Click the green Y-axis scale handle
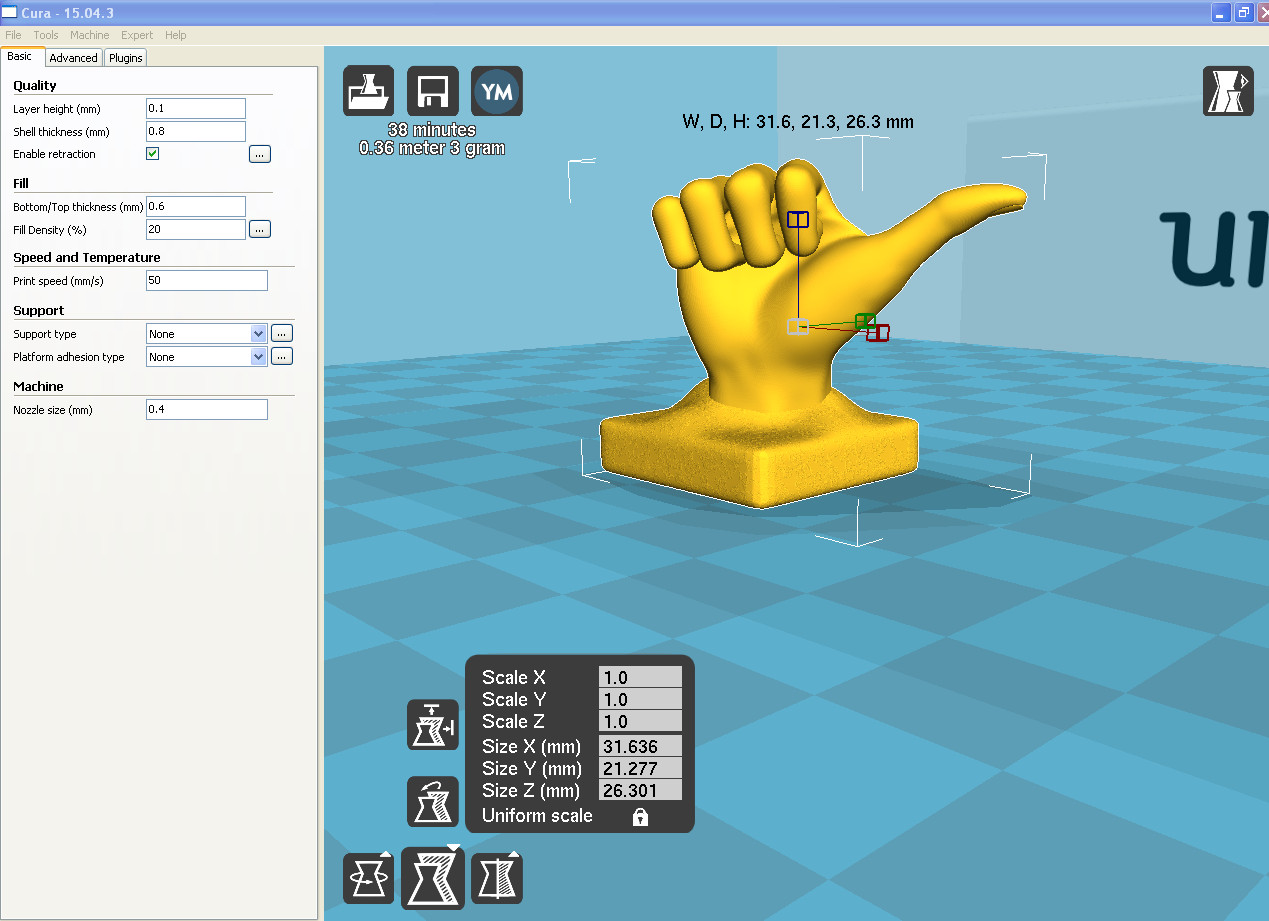 [865, 321]
